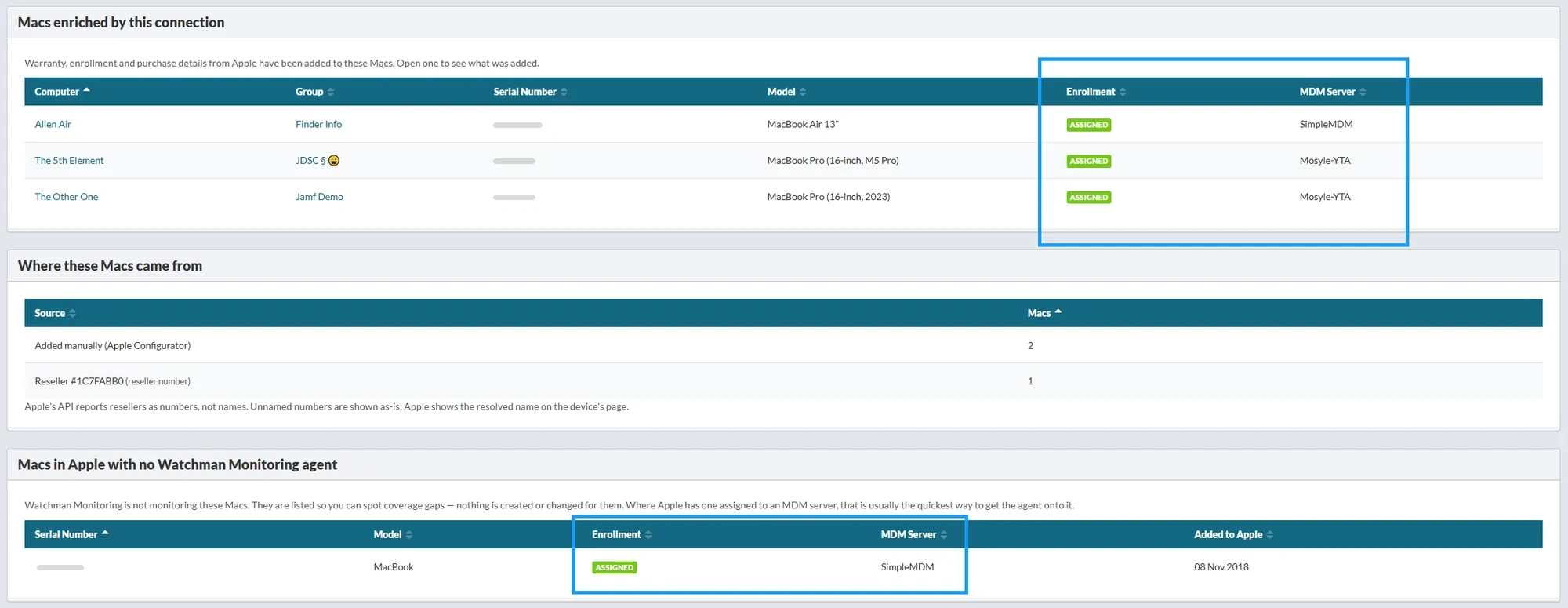Select SimpleMDM in the no-agent Macs table
Screen dimensions: 1568x608
907,566
